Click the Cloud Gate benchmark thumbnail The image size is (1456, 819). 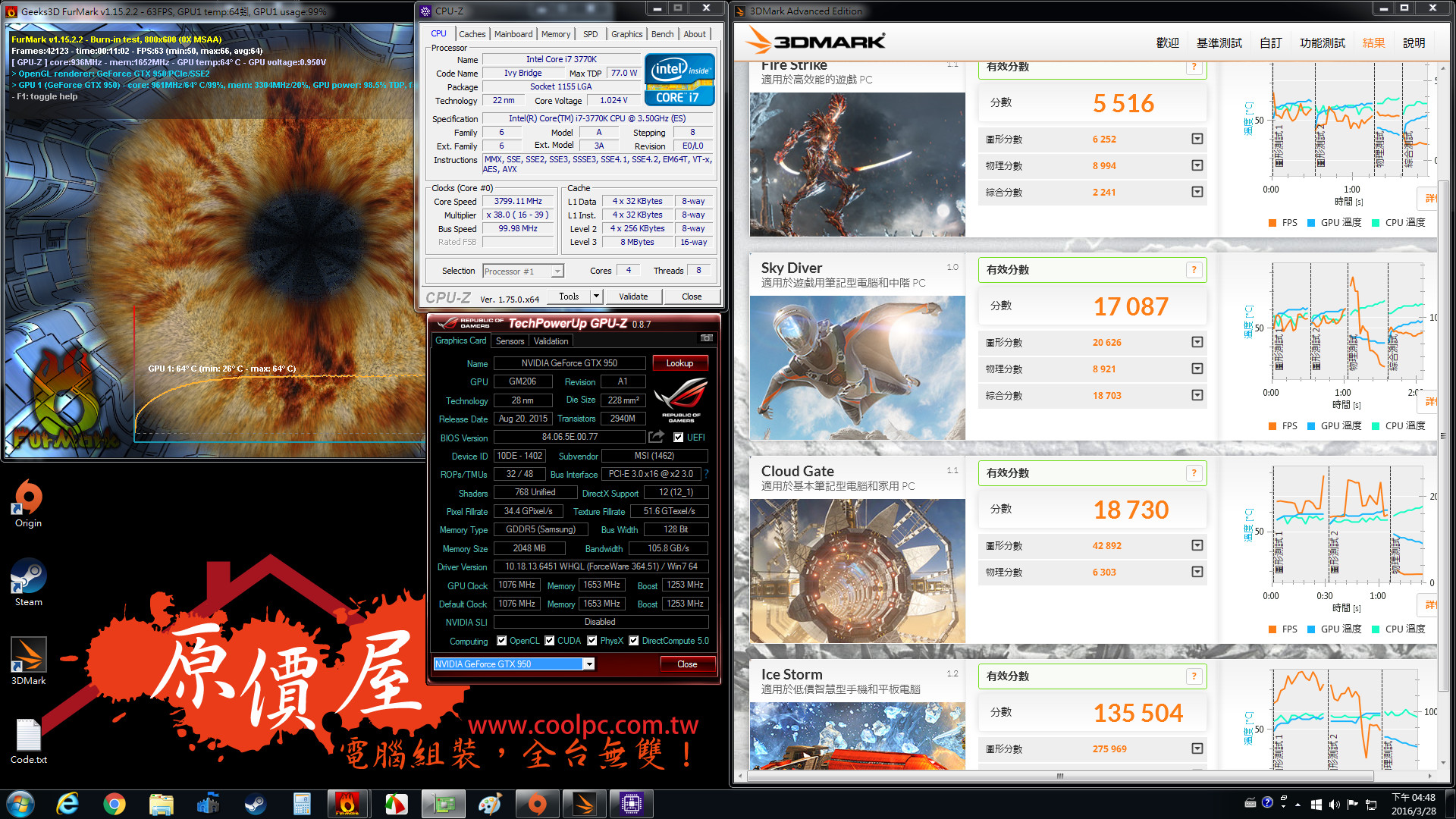point(857,571)
